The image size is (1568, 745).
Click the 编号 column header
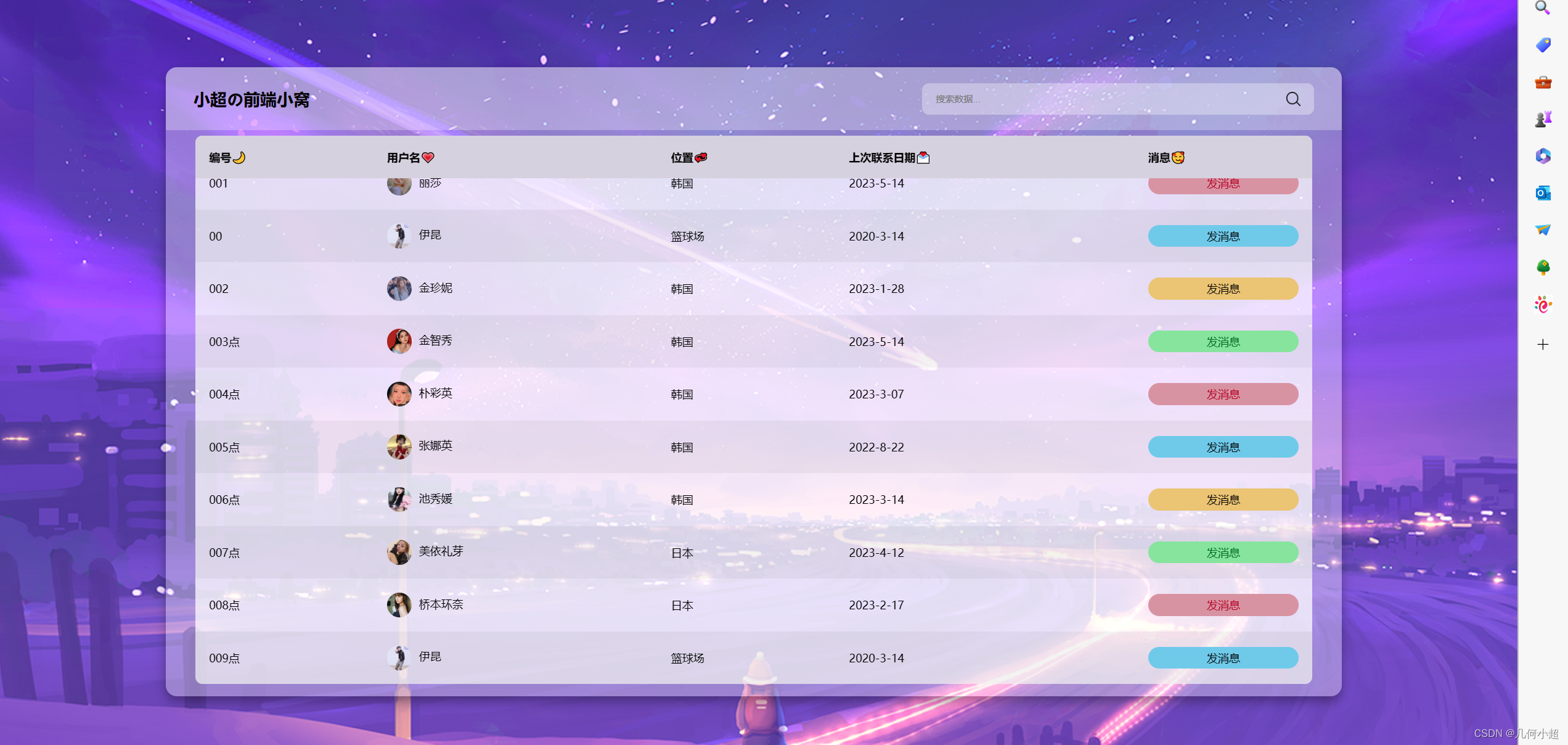click(227, 158)
